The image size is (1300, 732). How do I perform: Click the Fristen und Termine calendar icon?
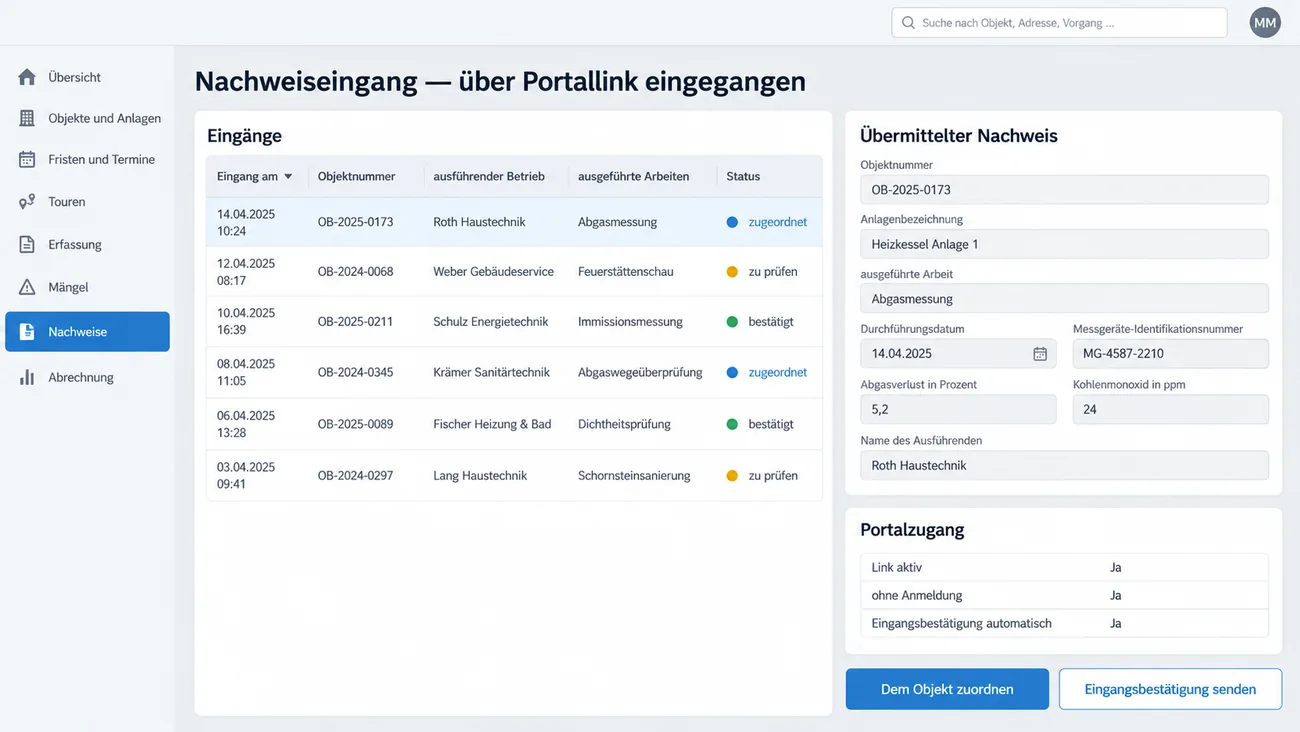(27, 159)
